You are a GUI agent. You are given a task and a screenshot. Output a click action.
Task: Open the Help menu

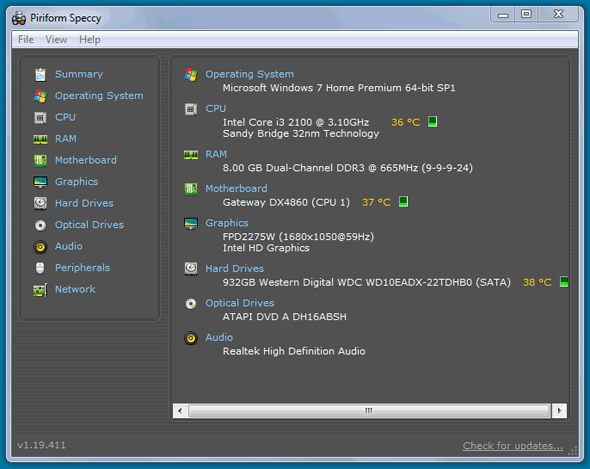pyautogui.click(x=90, y=40)
